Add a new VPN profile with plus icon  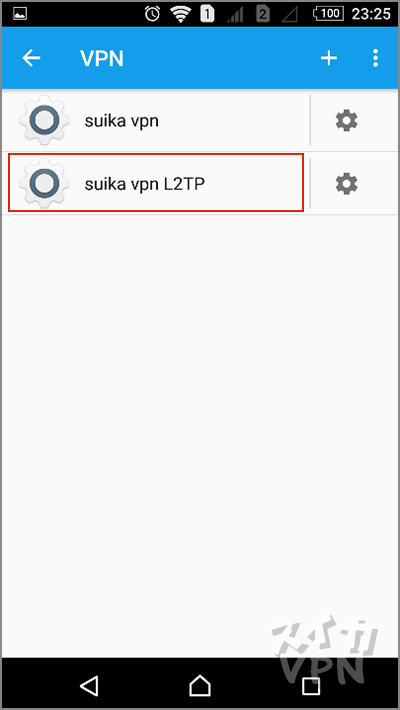coord(328,58)
